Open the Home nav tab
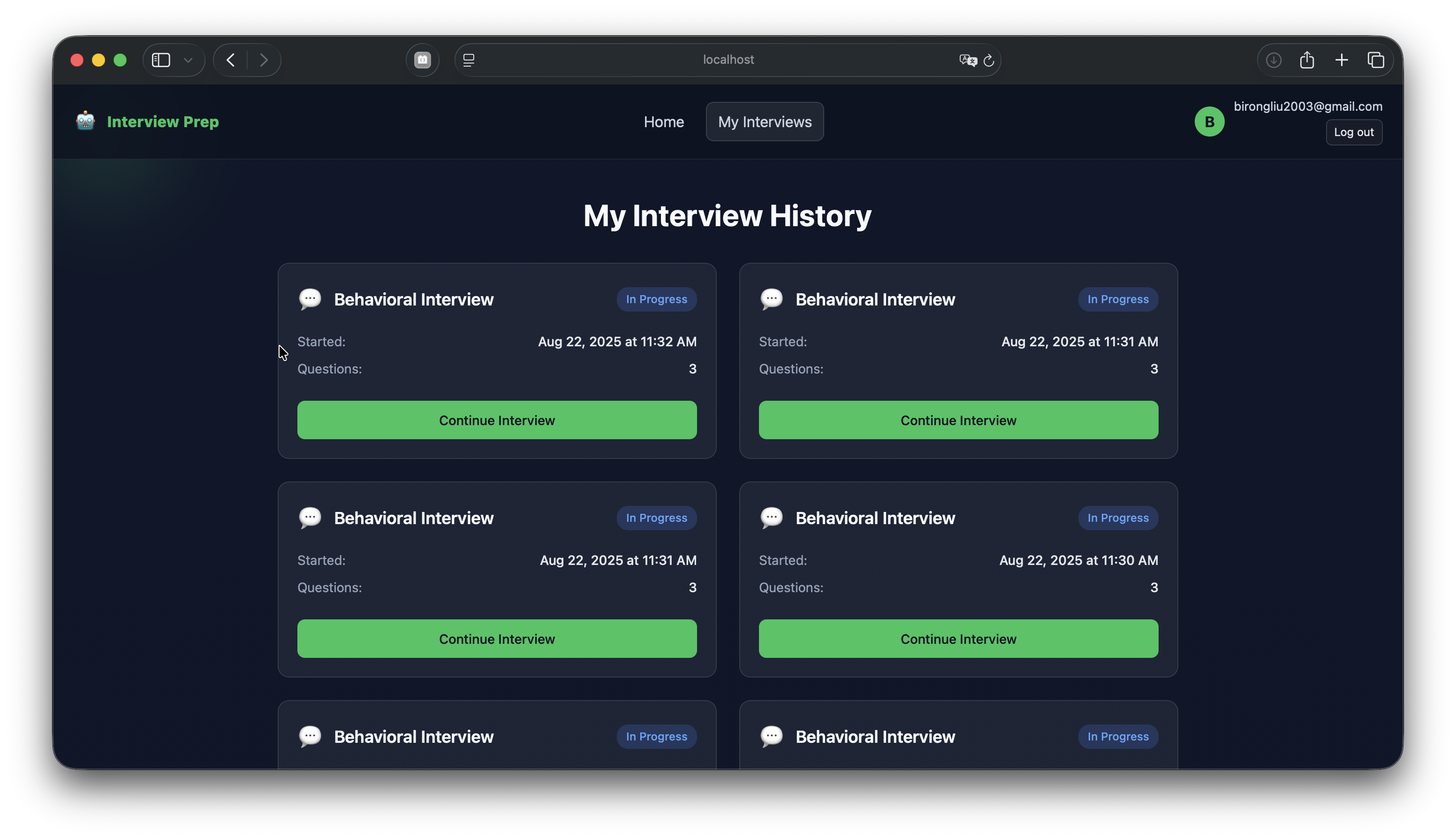The width and height of the screenshot is (1456, 839). point(663,122)
